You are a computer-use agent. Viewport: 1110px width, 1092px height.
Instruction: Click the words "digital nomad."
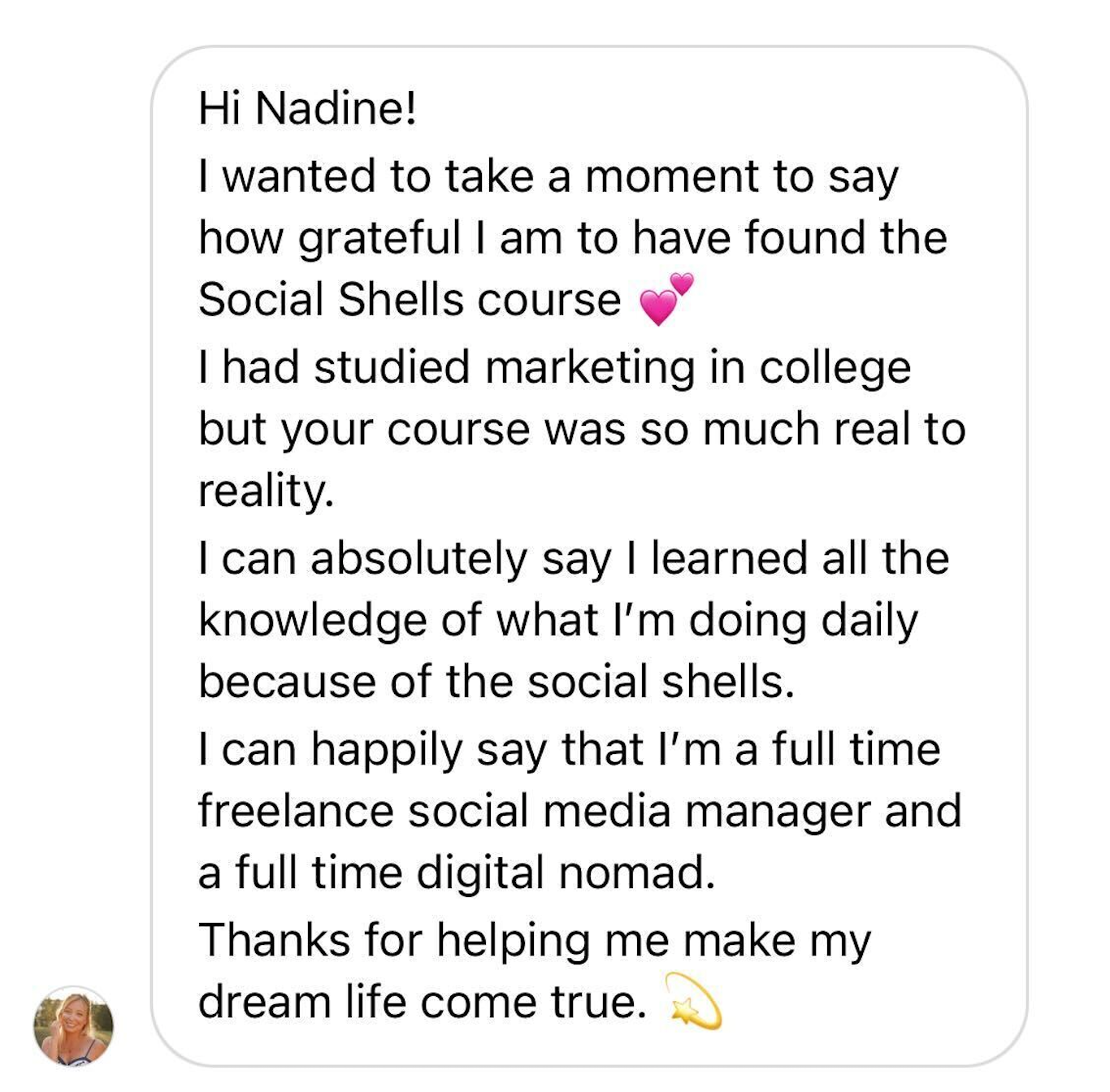point(566,873)
